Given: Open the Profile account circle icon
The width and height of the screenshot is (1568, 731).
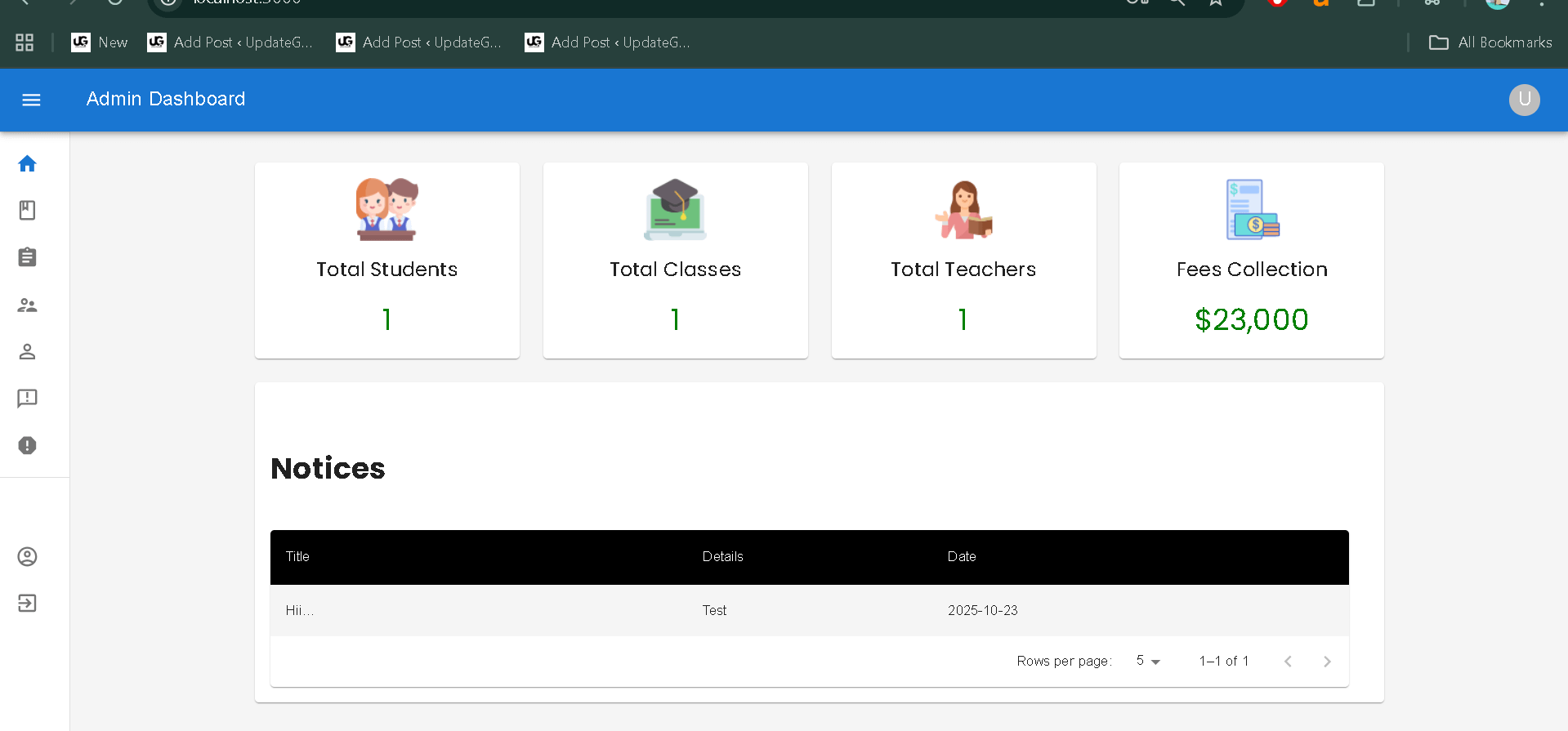Looking at the screenshot, I should 27,557.
